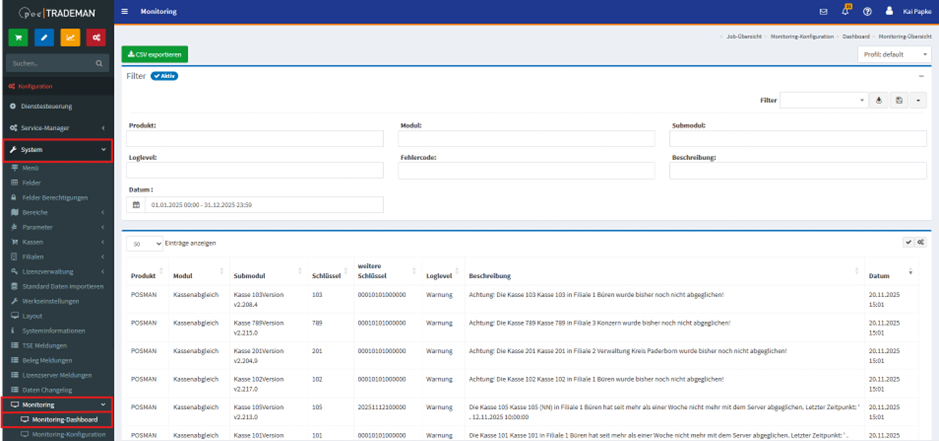Click the green shopping cart tile
The image size is (939, 441).
pyautogui.click(x=18, y=37)
